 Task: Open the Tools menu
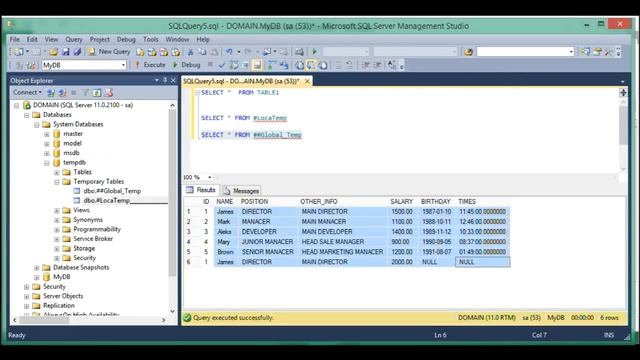(x=151, y=39)
